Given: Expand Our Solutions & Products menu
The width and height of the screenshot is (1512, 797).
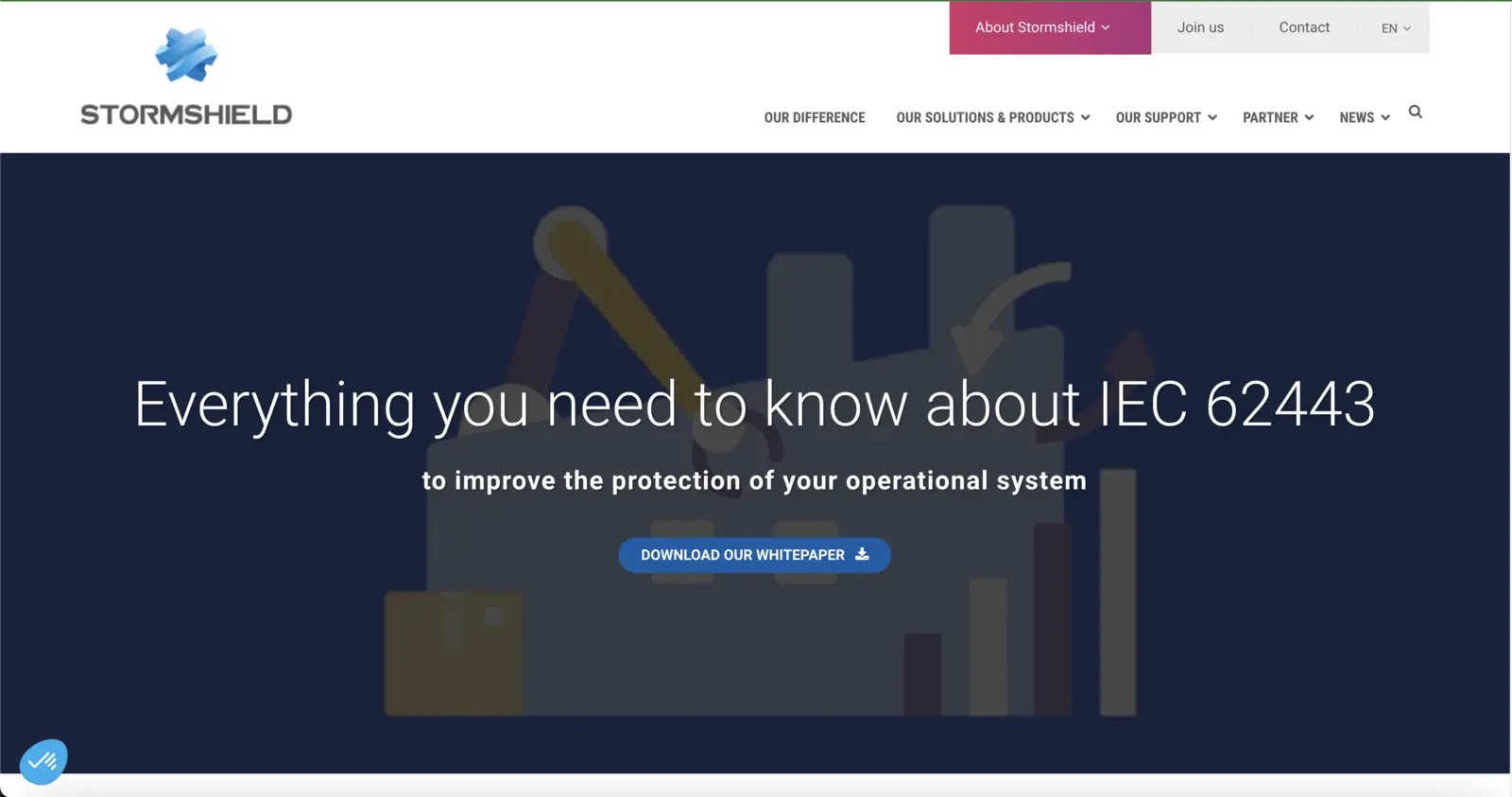Looking at the screenshot, I should [x=992, y=117].
